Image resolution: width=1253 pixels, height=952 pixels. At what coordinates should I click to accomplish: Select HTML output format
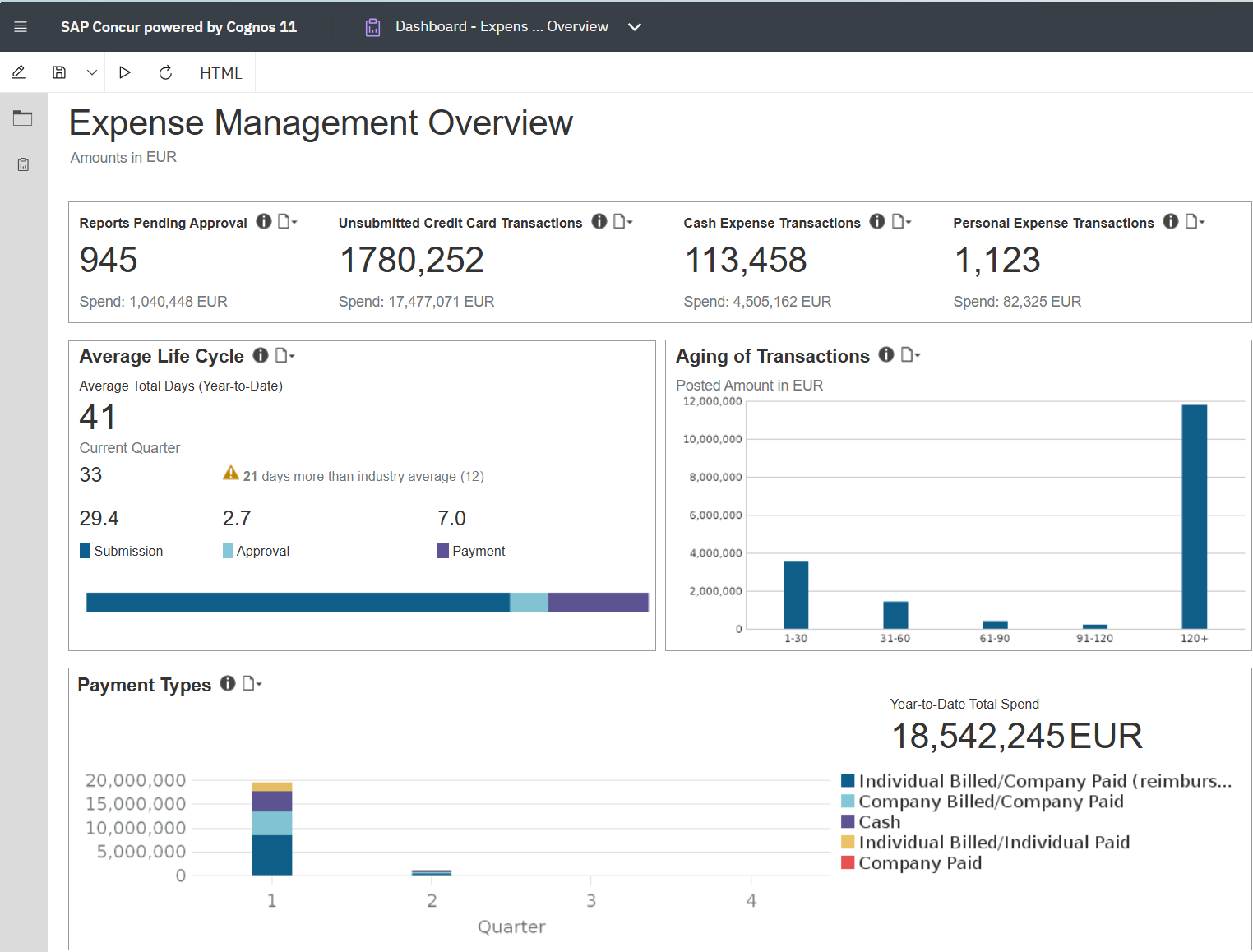[221, 73]
